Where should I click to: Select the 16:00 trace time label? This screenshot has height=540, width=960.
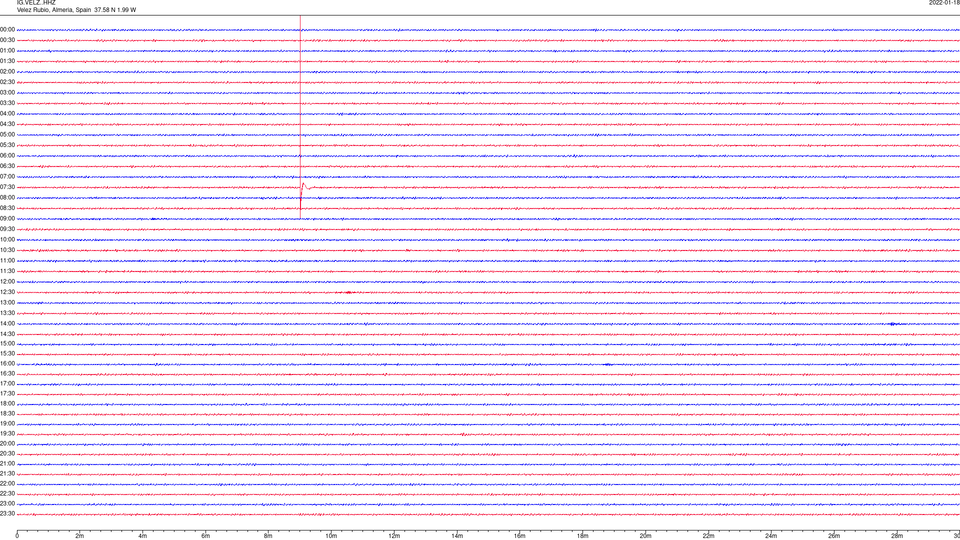coord(7,364)
